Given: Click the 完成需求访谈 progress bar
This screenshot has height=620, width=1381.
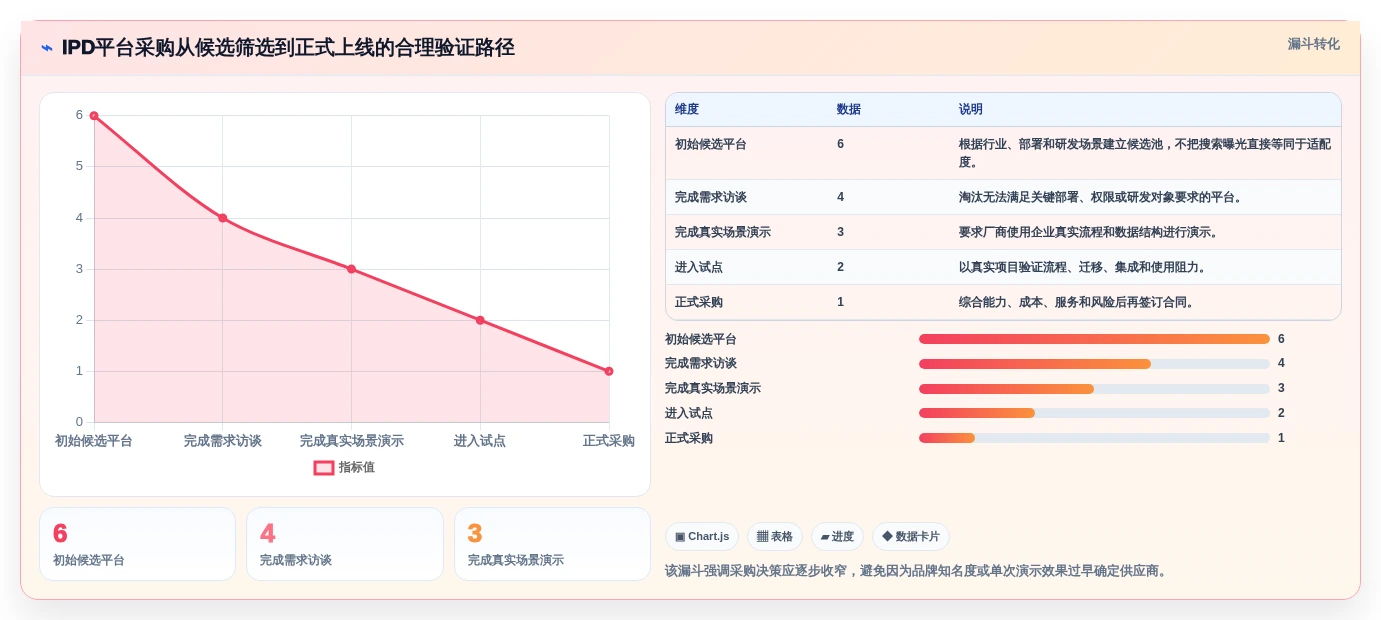Looking at the screenshot, I should click(1094, 364).
